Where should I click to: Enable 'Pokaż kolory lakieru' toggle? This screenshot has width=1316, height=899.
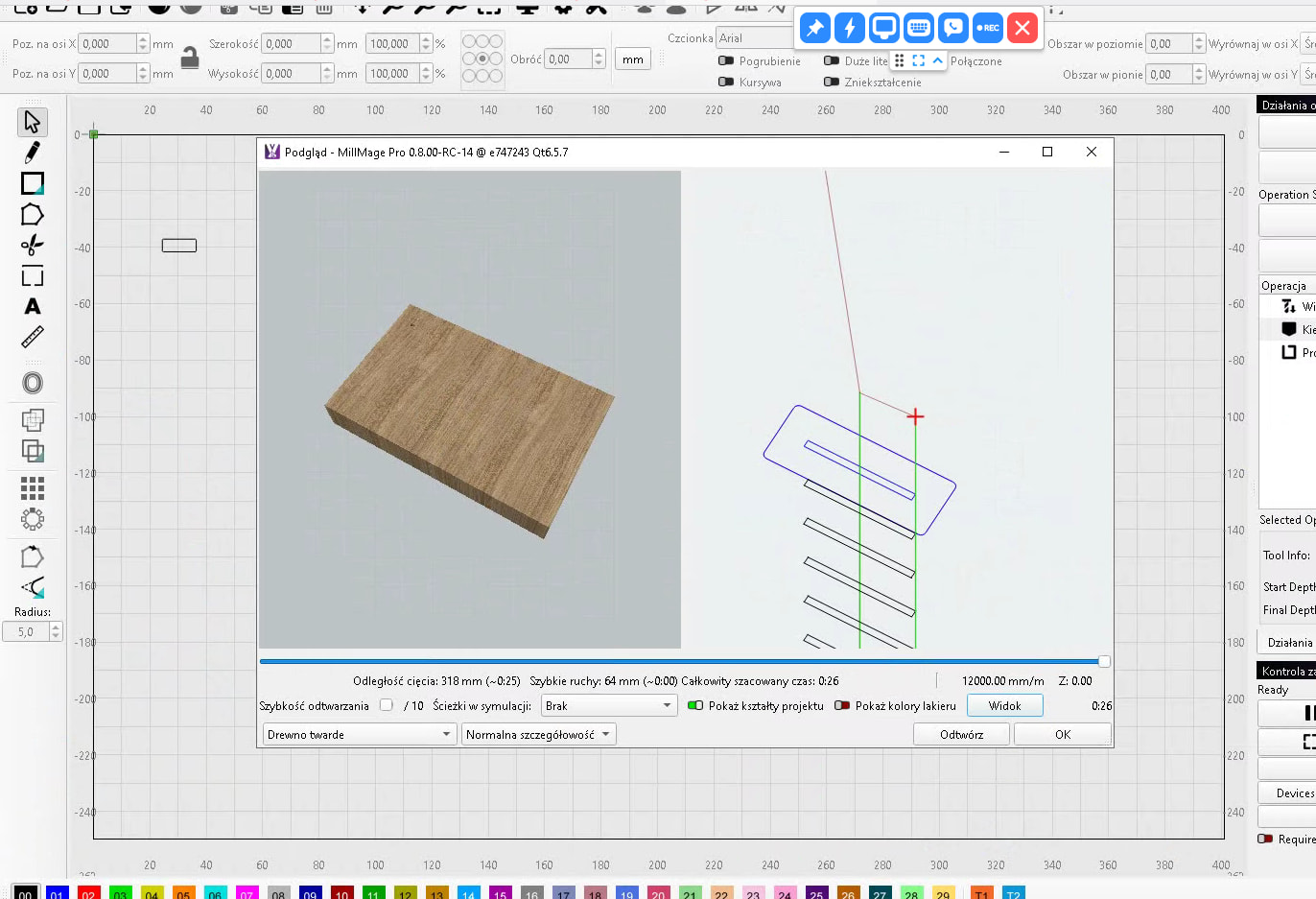842,706
